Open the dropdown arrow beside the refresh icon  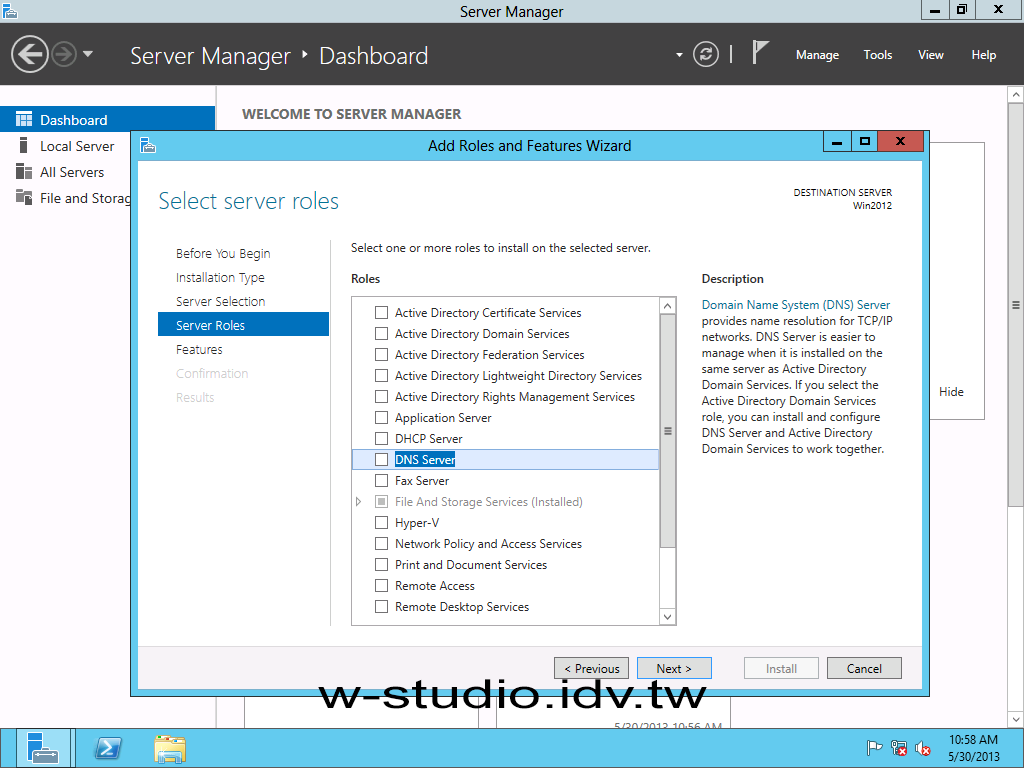click(x=679, y=55)
